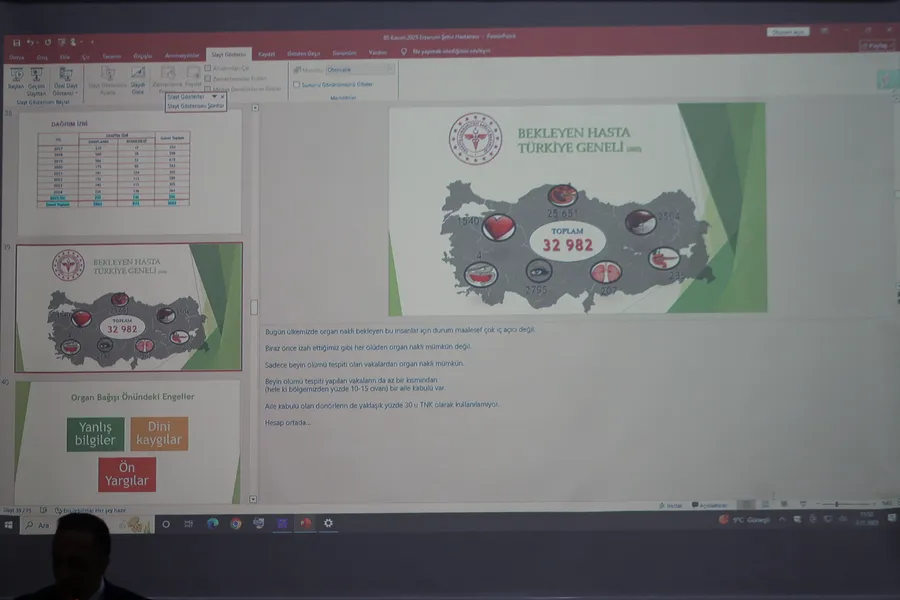Toggle the Sunucu Görünümünü Göster checkbox

[x=297, y=85]
